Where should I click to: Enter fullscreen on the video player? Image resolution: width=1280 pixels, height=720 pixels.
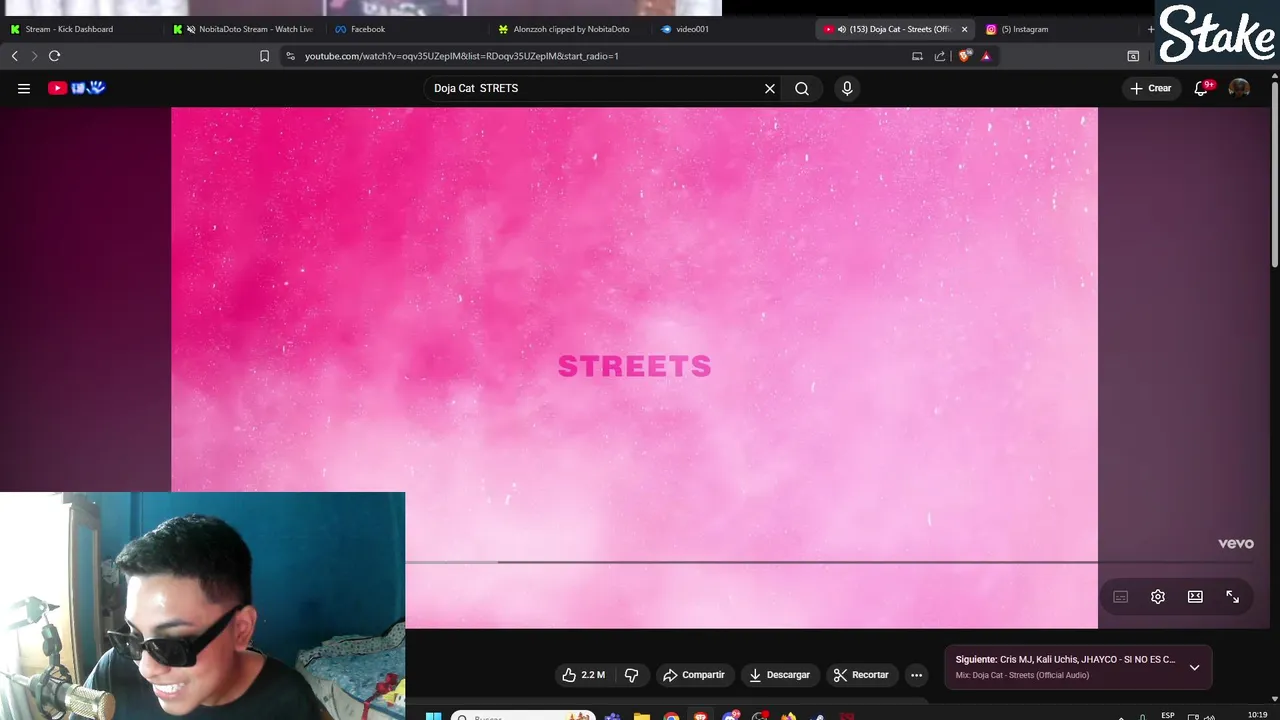click(1233, 597)
